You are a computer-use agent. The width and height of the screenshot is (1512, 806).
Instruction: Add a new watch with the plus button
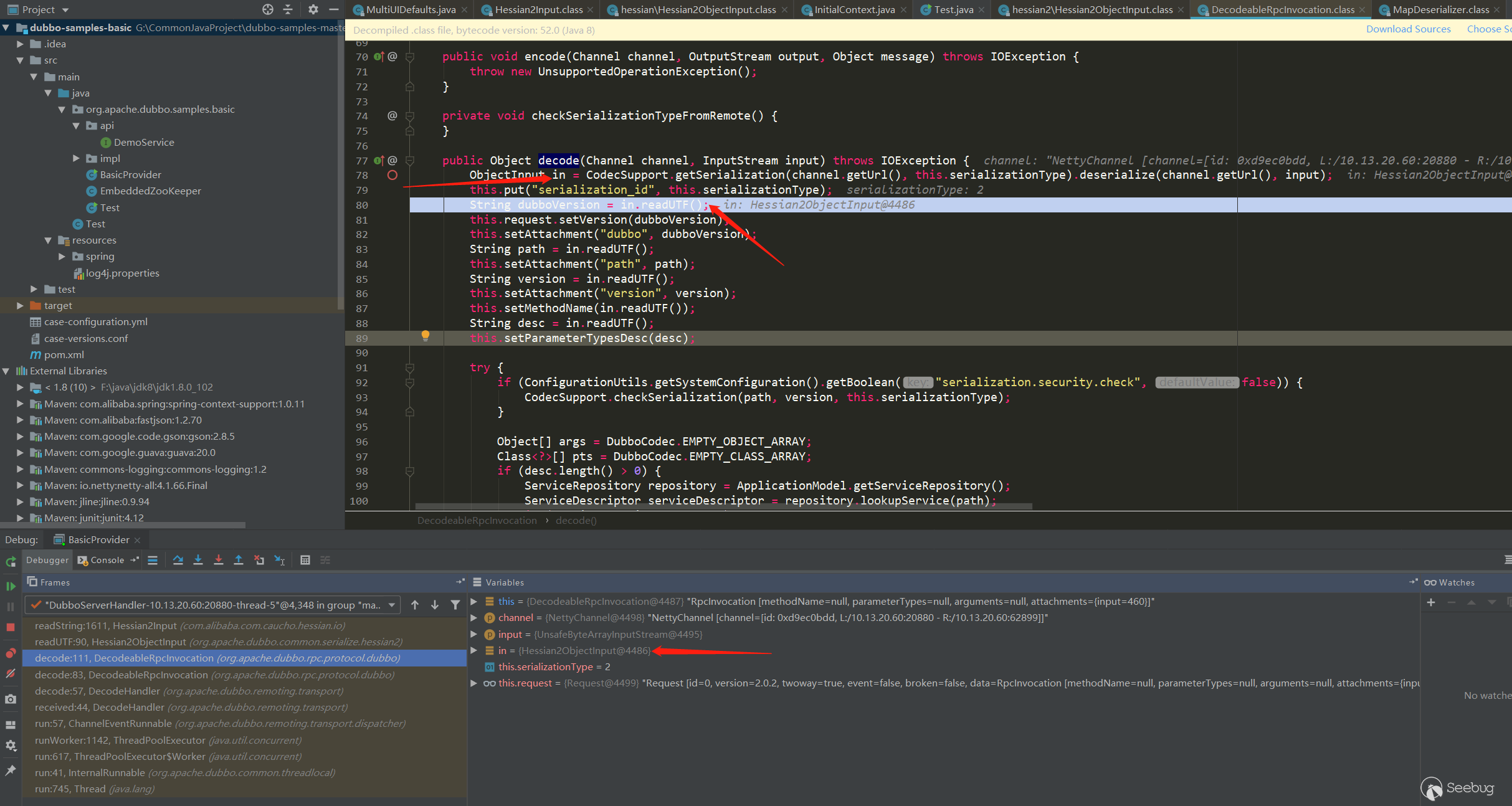tap(1431, 602)
